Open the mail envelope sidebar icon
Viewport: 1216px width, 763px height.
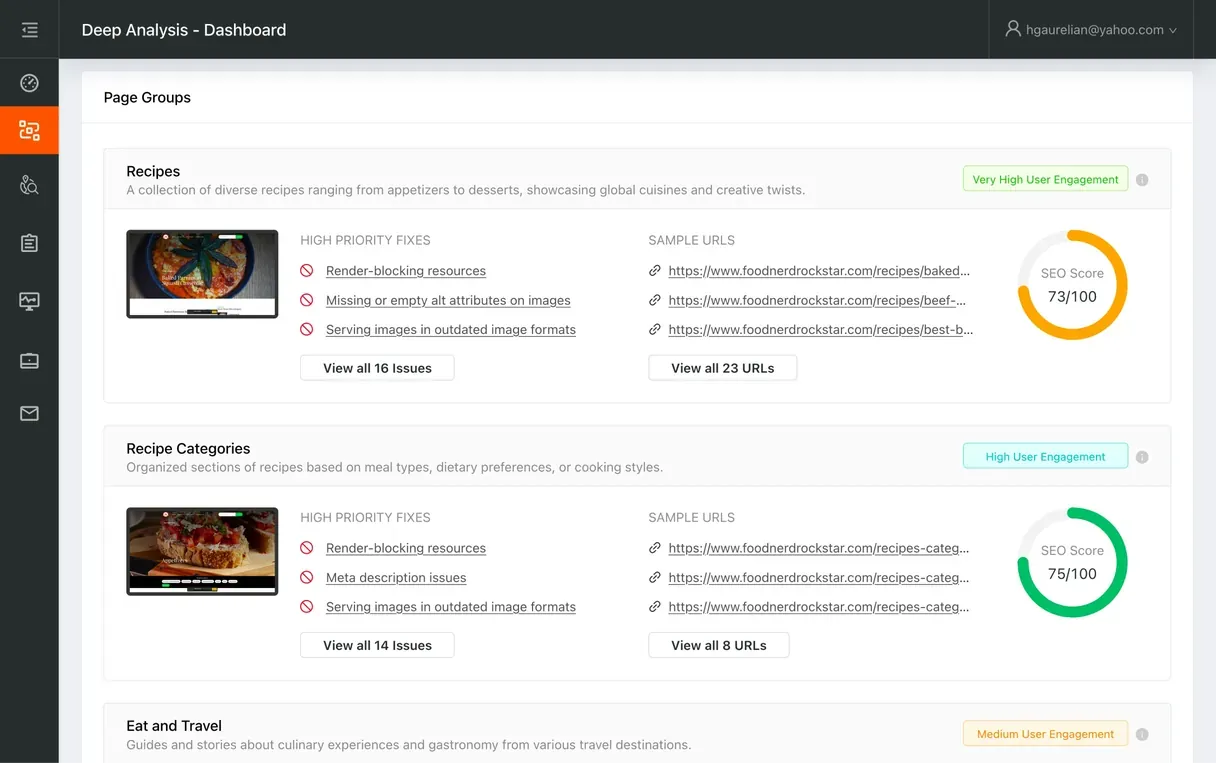[x=29, y=413]
